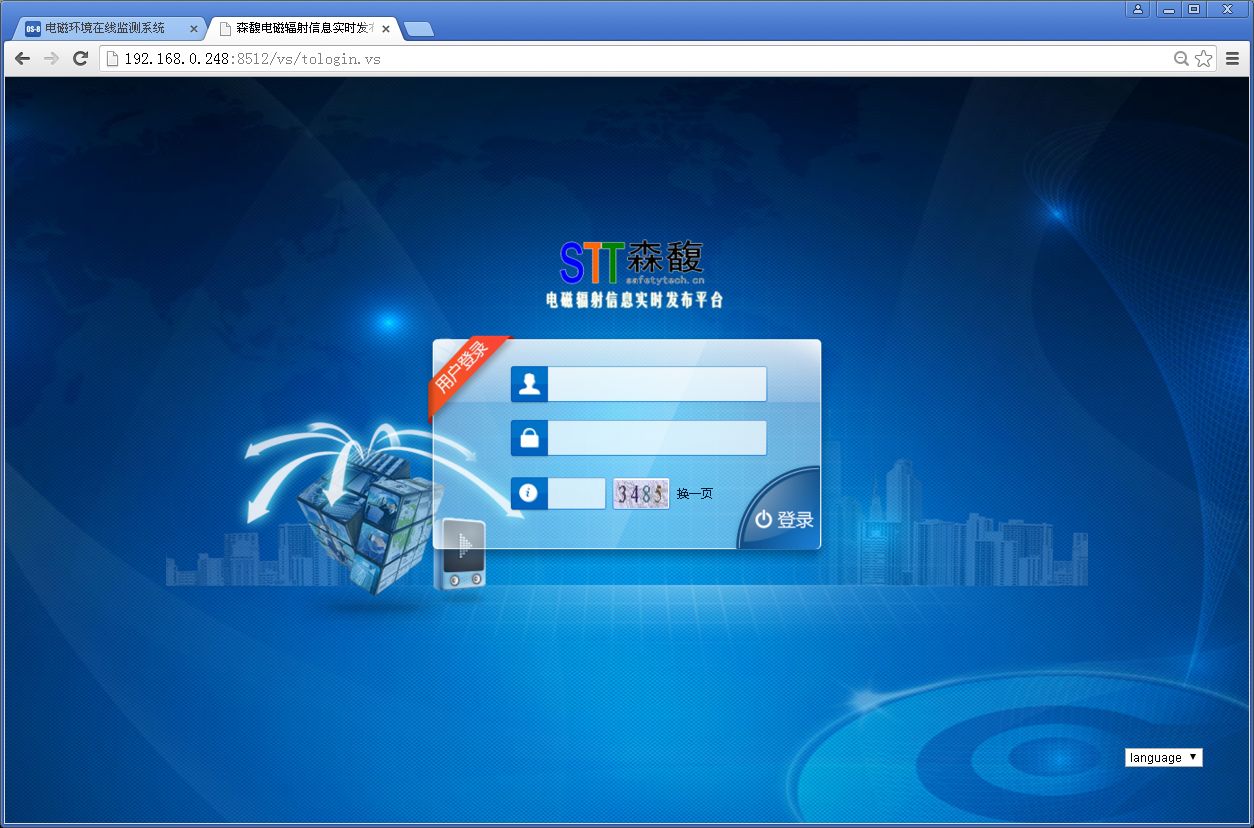Click the page info icon beside the URL
This screenshot has width=1254, height=828.
[x=113, y=59]
